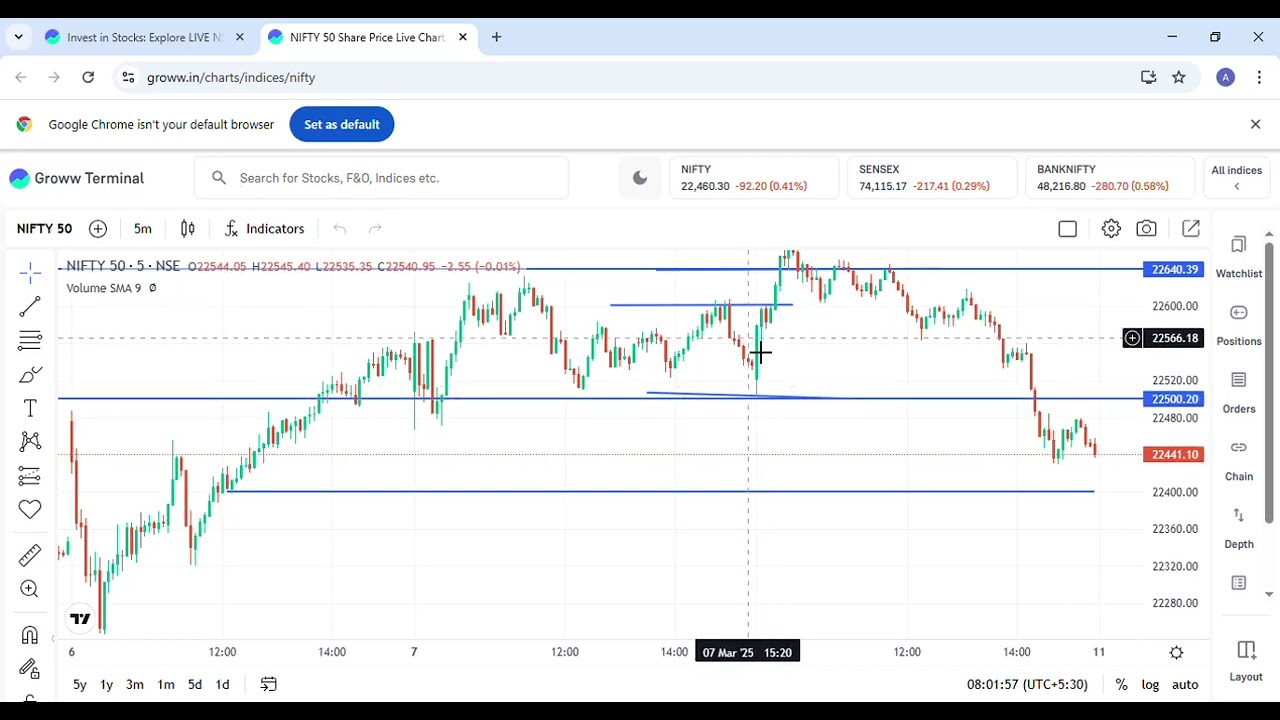Open the heart icons tool
Image resolution: width=1280 pixels, height=720 pixels.
pos(30,510)
